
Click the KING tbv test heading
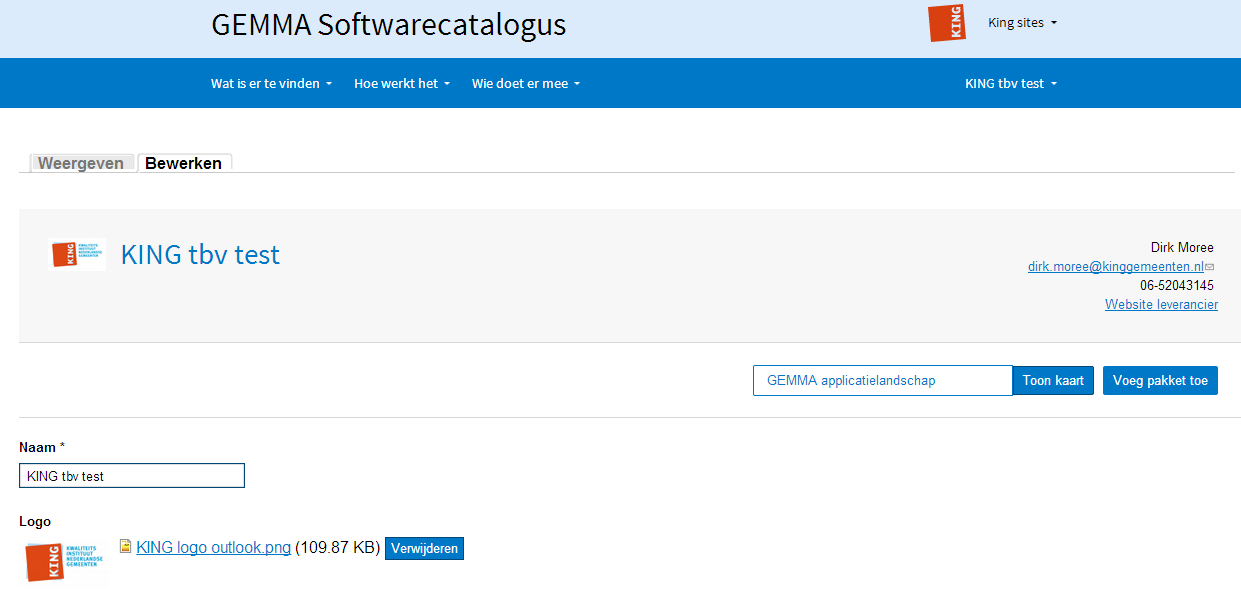200,255
